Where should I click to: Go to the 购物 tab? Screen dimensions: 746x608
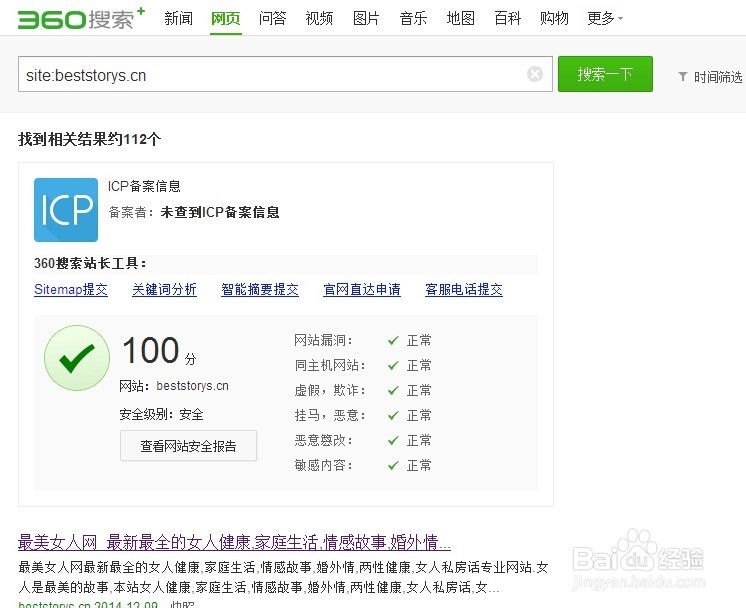[554, 19]
